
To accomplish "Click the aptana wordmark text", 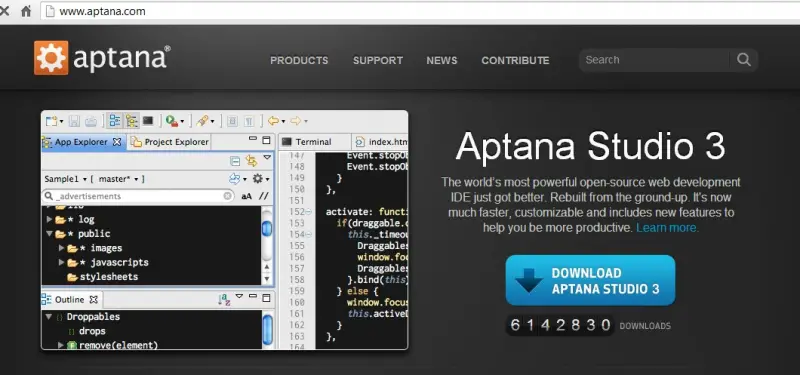I will tap(121, 58).
